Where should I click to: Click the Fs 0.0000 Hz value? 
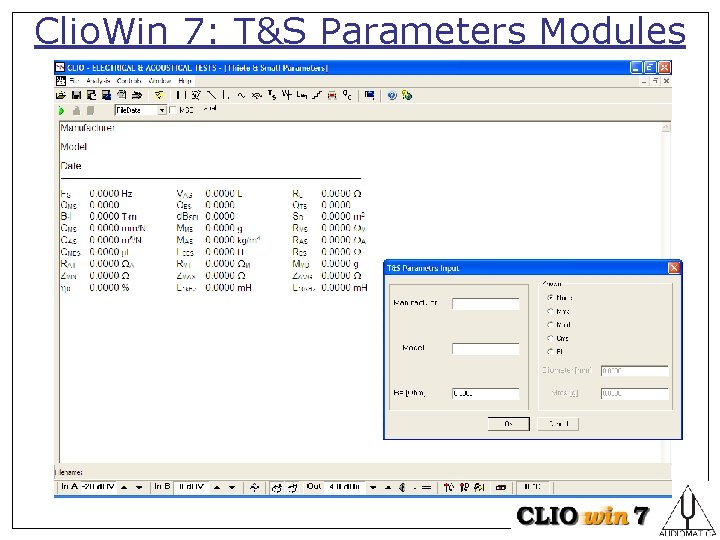[x=111, y=193]
